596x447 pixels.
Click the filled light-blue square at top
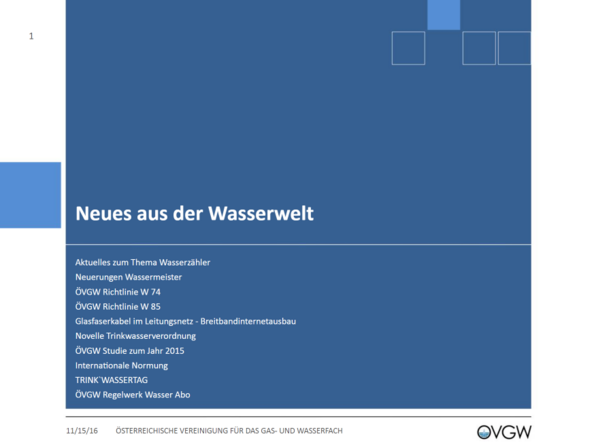(444, 15)
